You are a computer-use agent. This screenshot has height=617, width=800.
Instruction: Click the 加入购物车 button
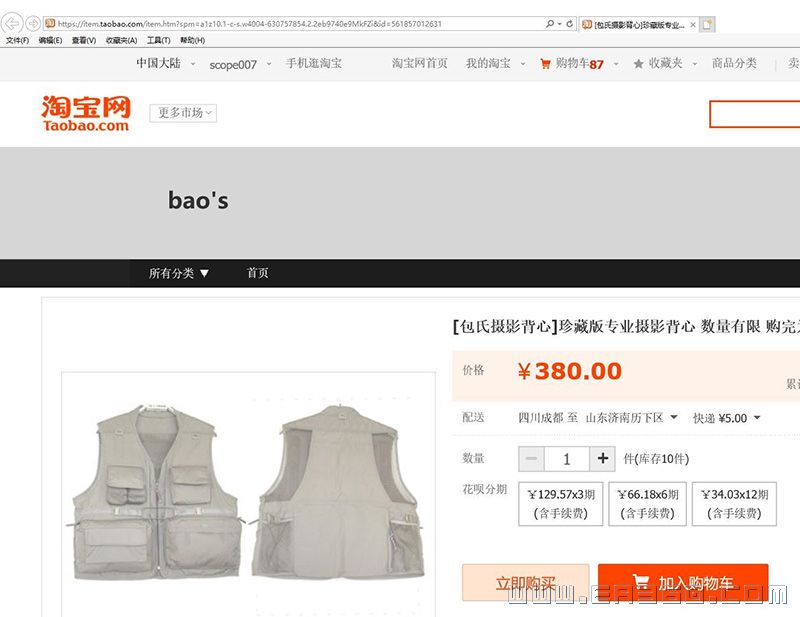(683, 582)
